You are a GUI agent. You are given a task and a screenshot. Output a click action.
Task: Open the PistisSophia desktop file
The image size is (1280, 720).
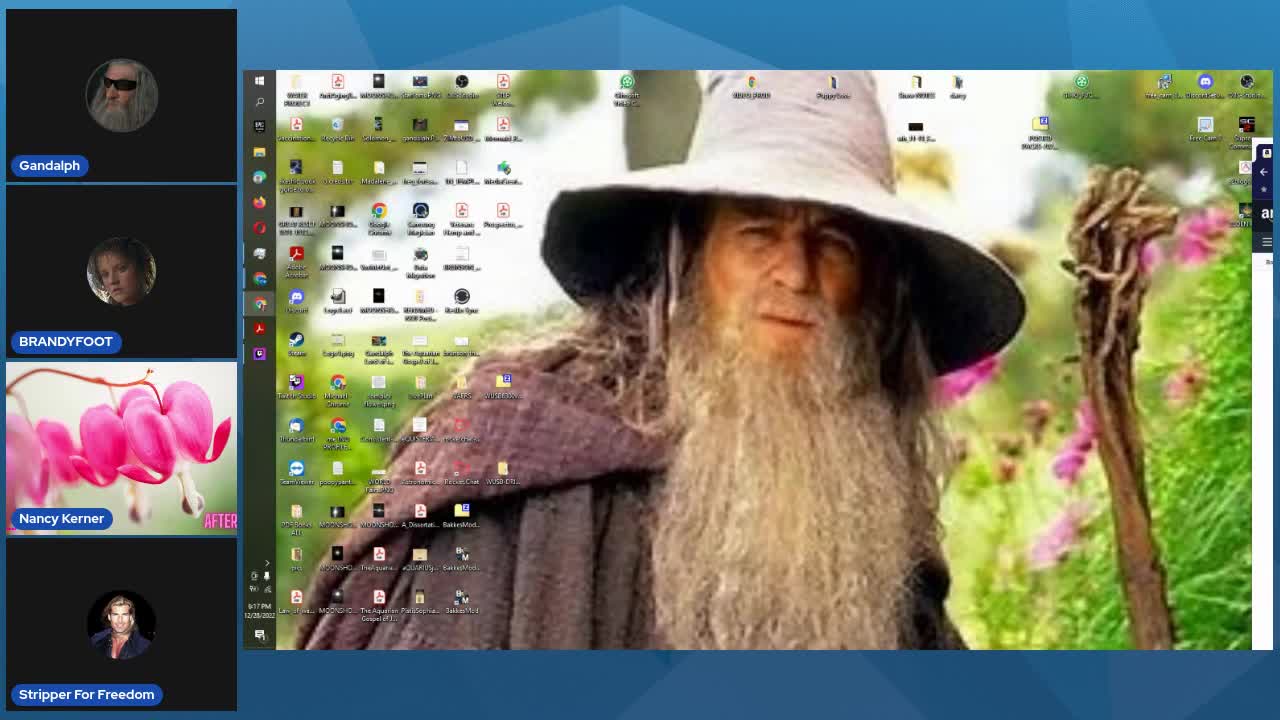pyautogui.click(x=421, y=603)
